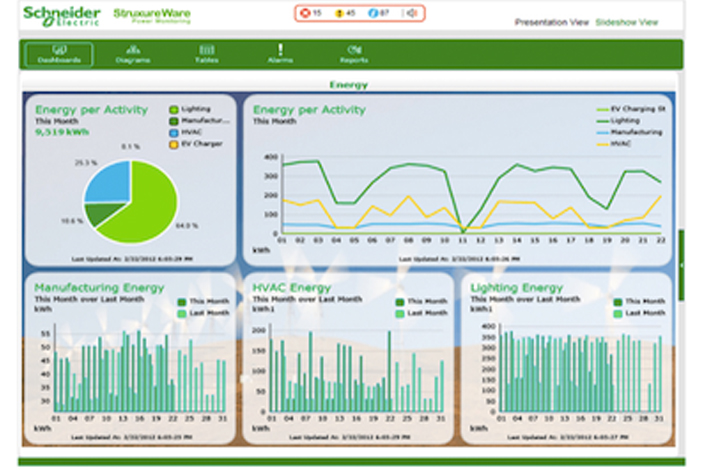Open the Dashboards tab
The height and width of the screenshot is (470, 704).
(59, 54)
